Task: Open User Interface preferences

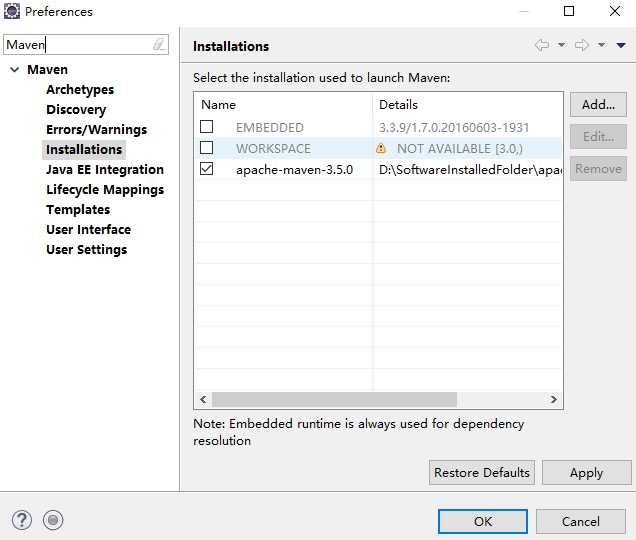Action: [x=88, y=229]
